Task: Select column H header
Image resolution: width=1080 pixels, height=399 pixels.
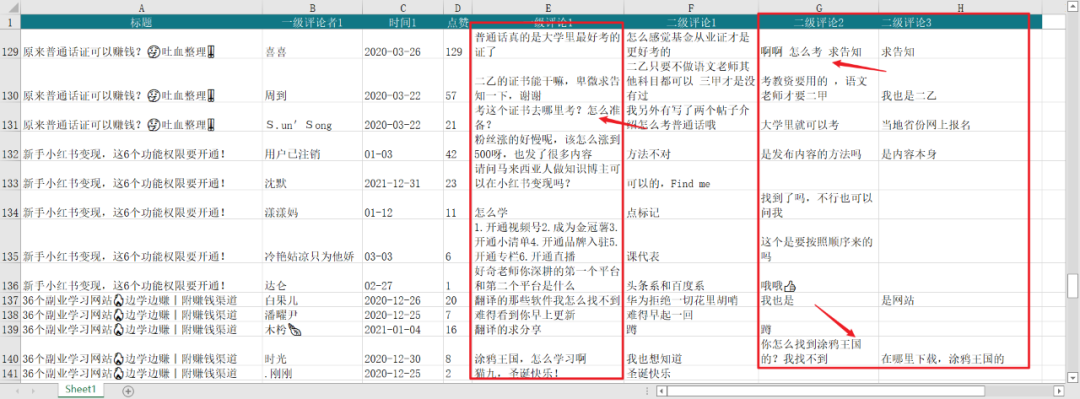Action: 959,8
